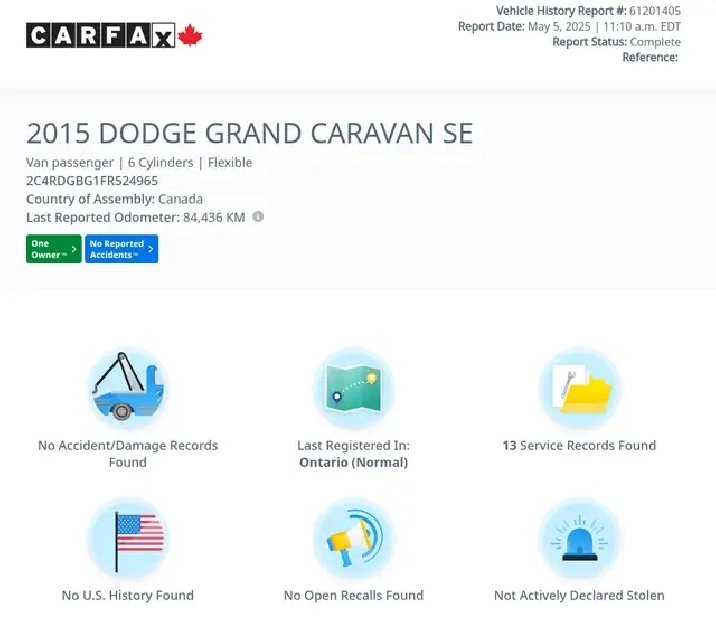Click the odometer info icon

point(258,216)
